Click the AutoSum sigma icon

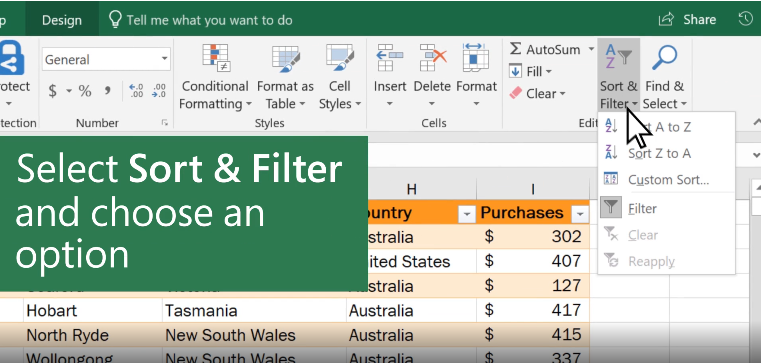pyautogui.click(x=515, y=49)
